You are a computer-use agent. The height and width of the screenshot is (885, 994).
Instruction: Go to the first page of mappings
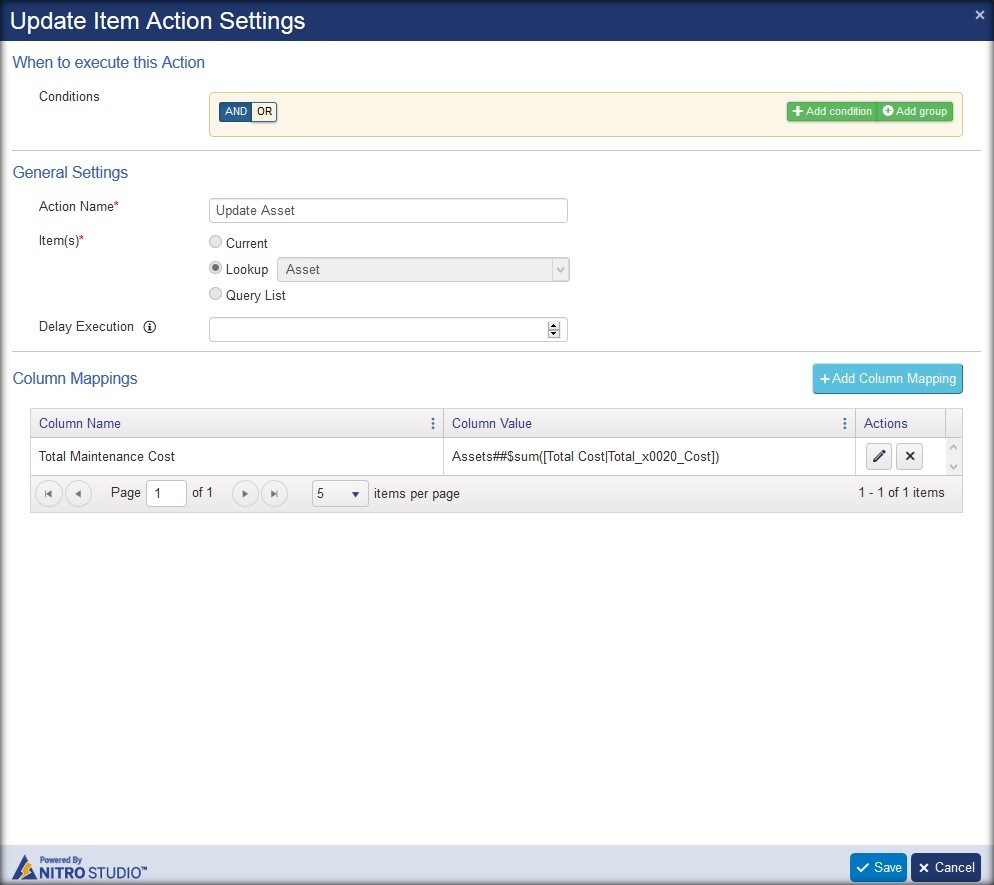(49, 493)
